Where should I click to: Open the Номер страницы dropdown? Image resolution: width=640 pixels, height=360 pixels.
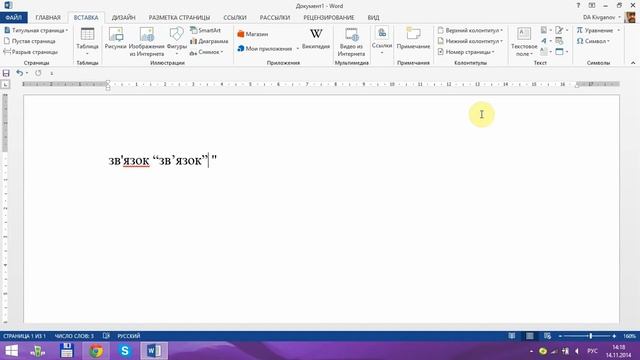[466, 52]
